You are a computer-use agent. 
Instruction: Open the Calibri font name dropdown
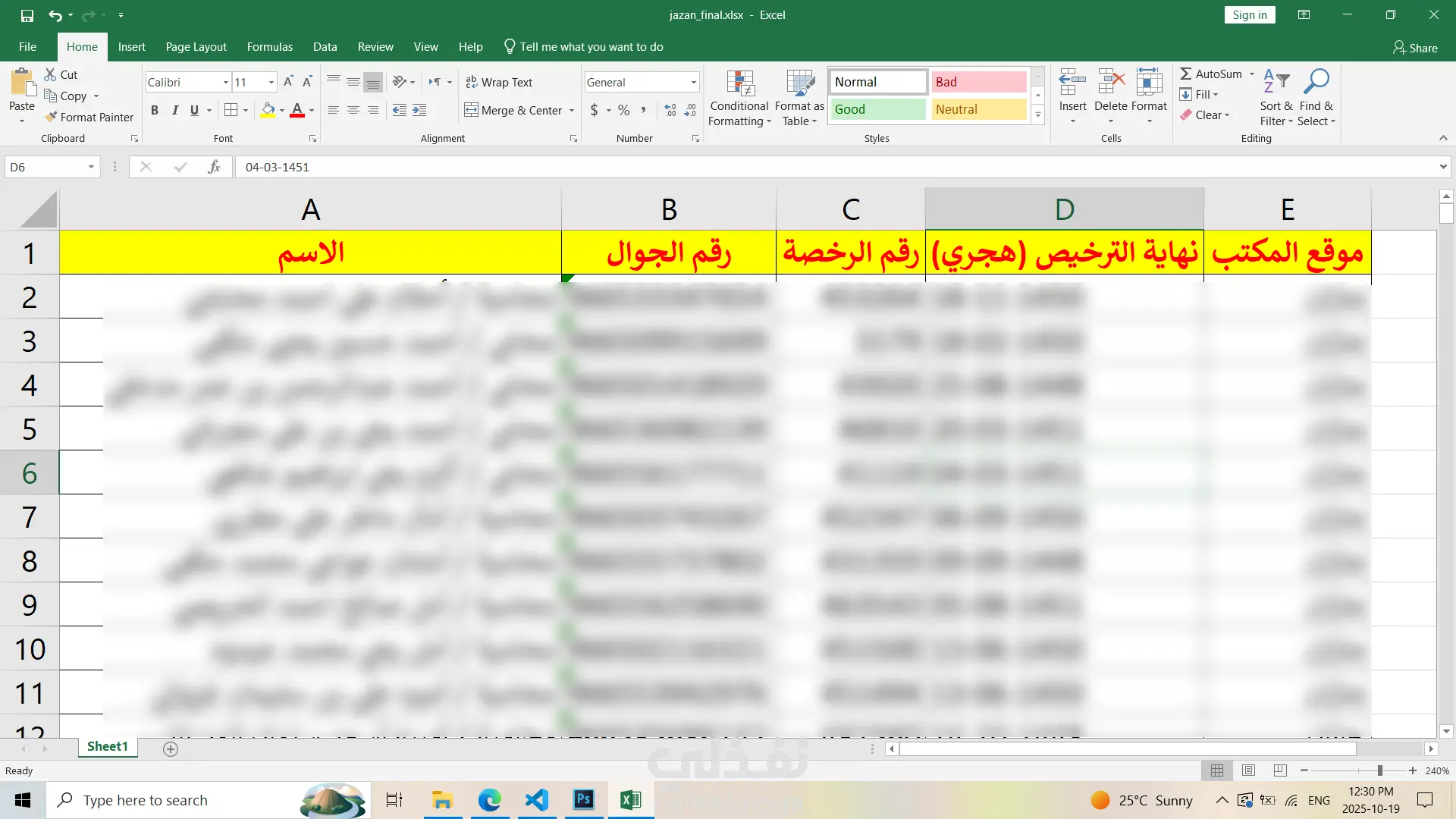coord(225,82)
